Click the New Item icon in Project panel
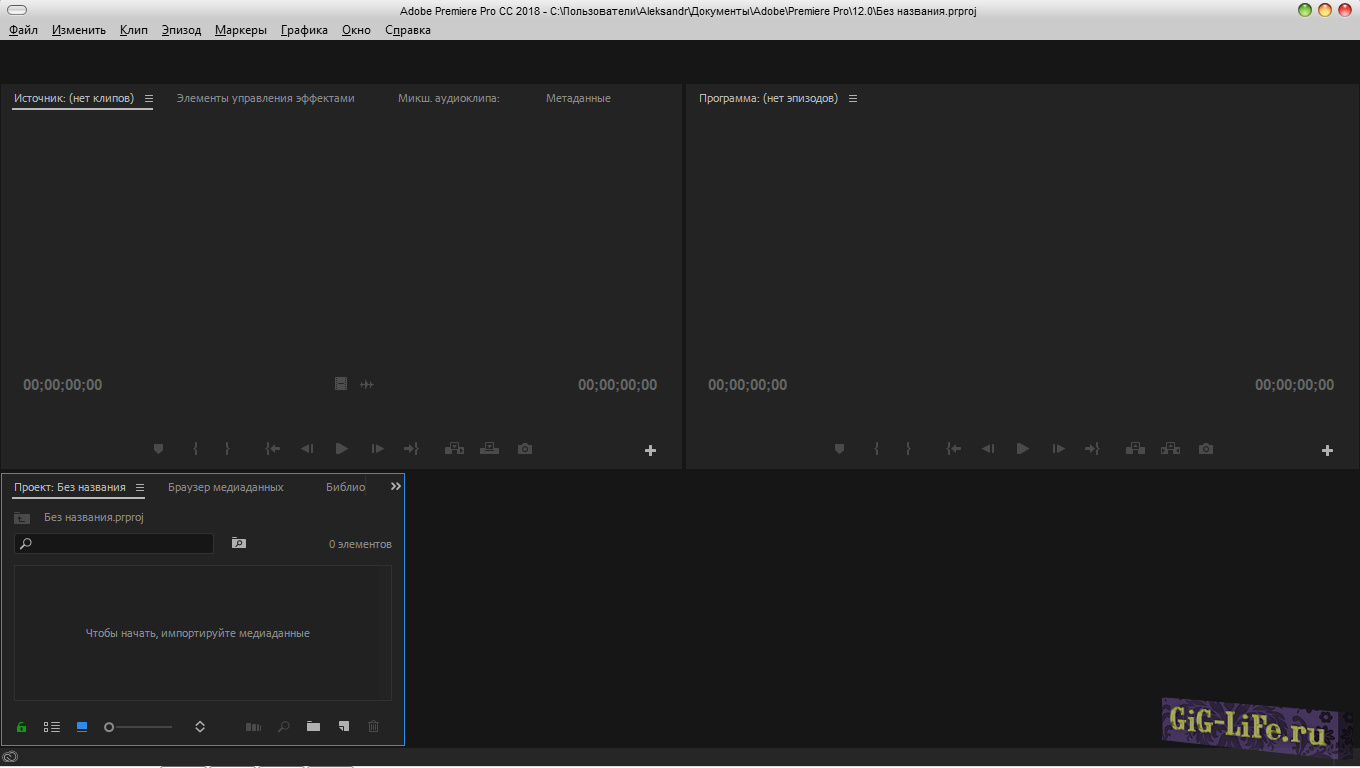 click(343, 727)
